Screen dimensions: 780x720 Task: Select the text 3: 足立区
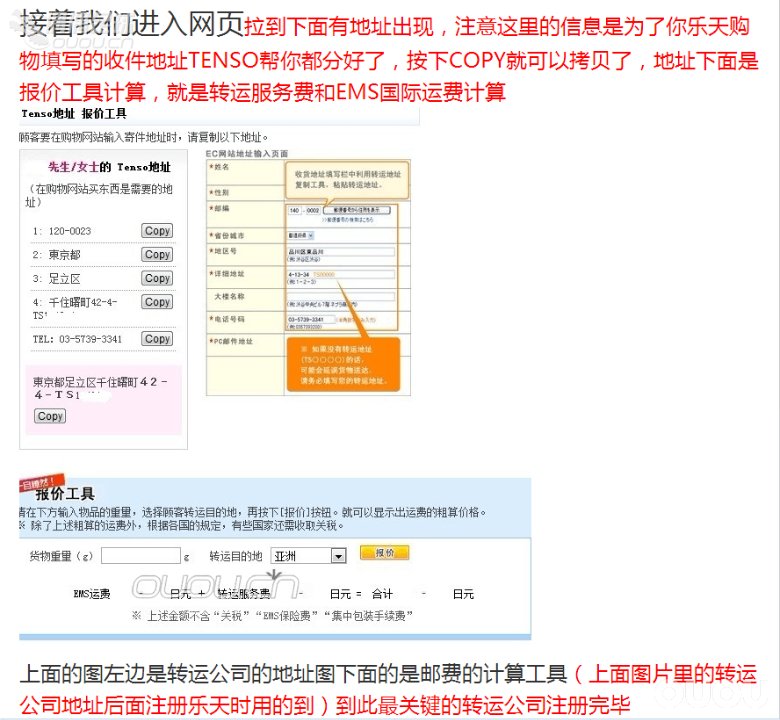coord(56,279)
